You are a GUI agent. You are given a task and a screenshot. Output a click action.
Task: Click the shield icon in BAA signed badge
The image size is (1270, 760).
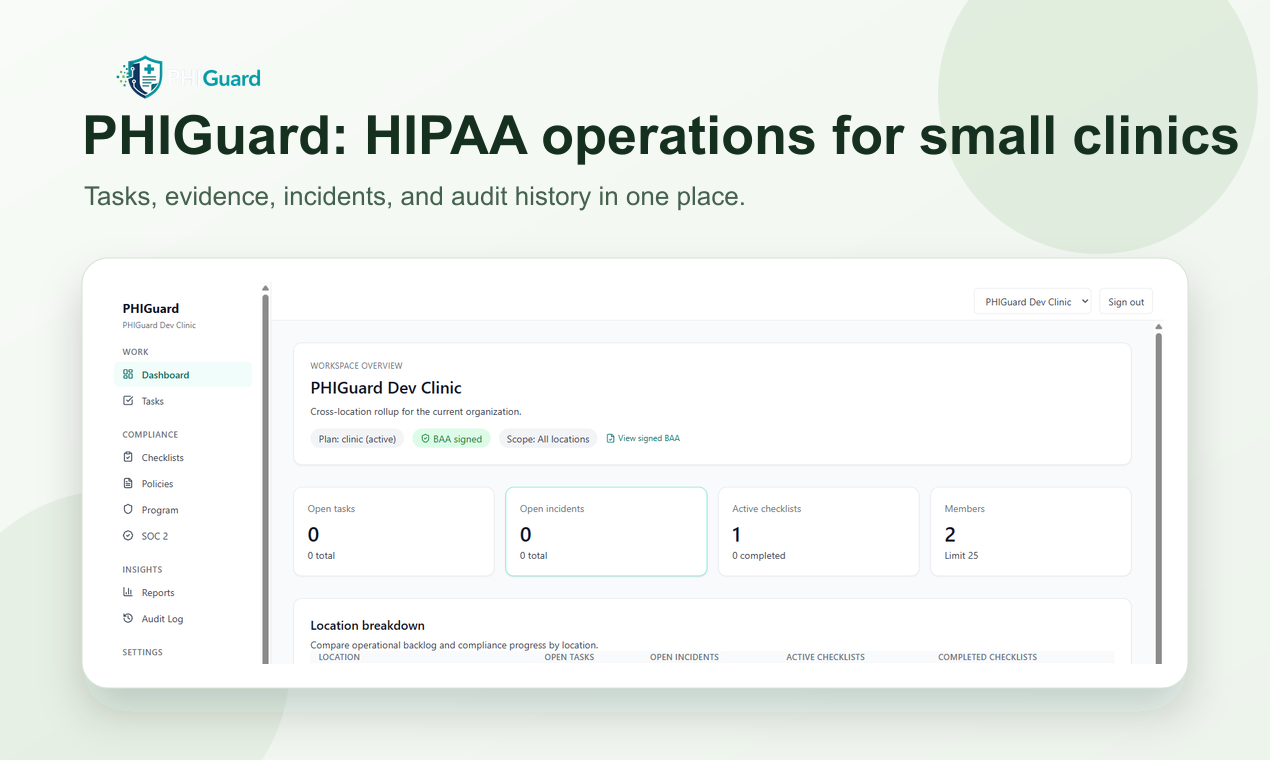425,438
